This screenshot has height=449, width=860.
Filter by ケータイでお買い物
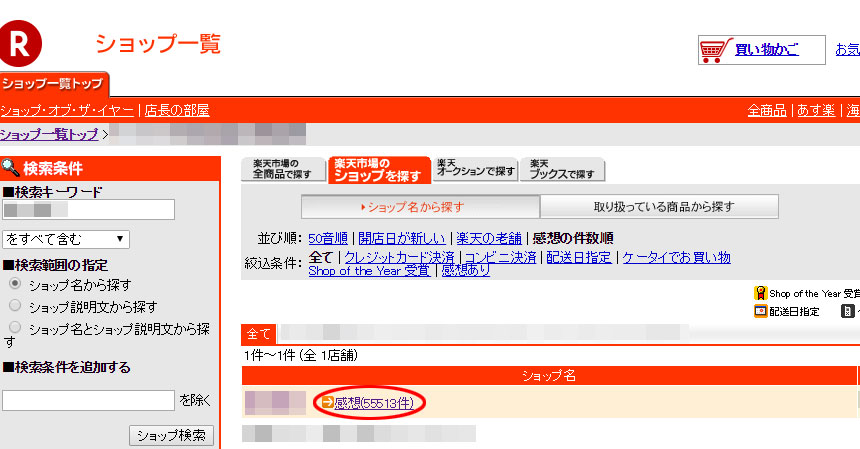tap(676, 257)
